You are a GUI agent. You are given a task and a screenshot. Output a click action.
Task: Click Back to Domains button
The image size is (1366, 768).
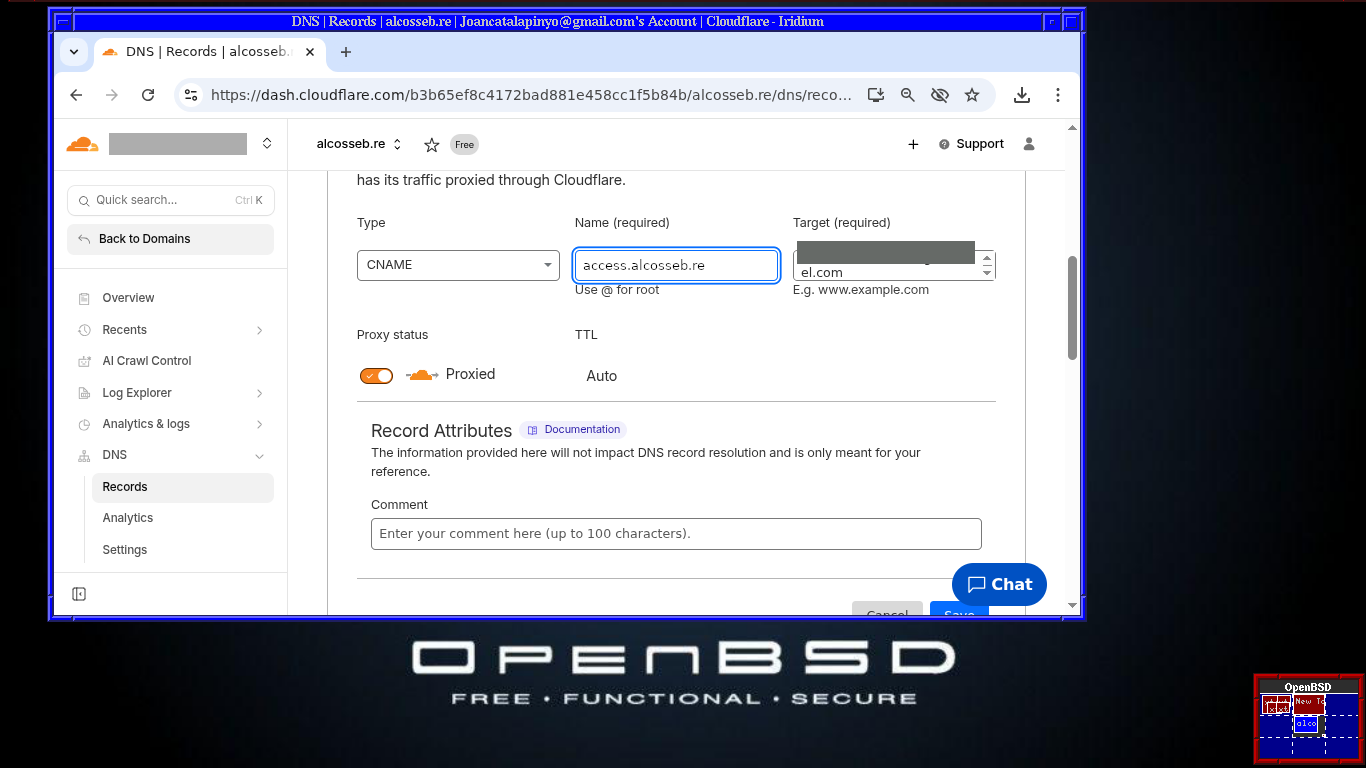click(x=170, y=239)
